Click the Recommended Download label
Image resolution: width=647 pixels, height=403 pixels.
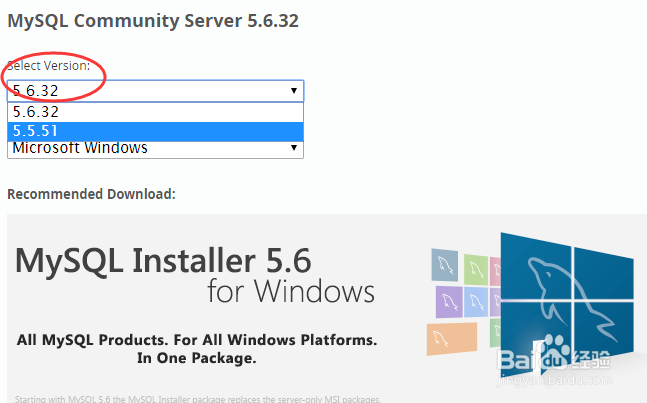point(91,194)
